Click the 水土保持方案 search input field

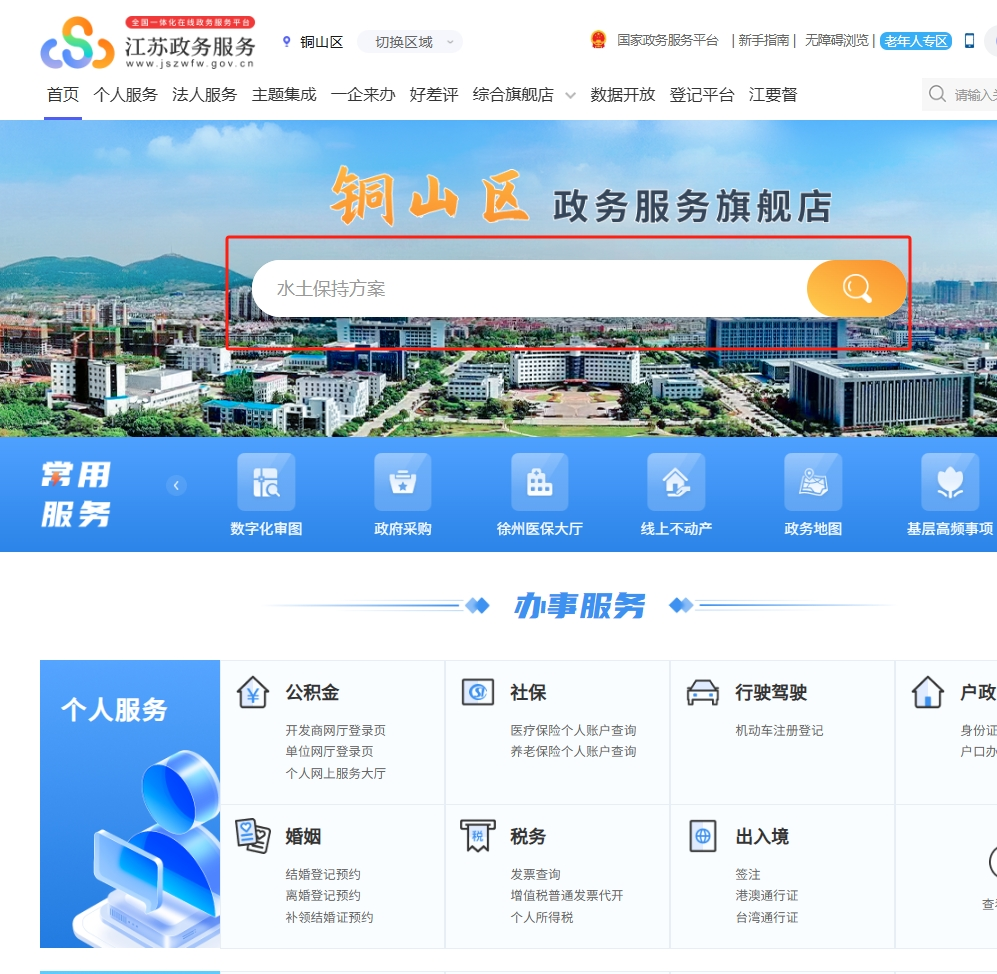530,289
